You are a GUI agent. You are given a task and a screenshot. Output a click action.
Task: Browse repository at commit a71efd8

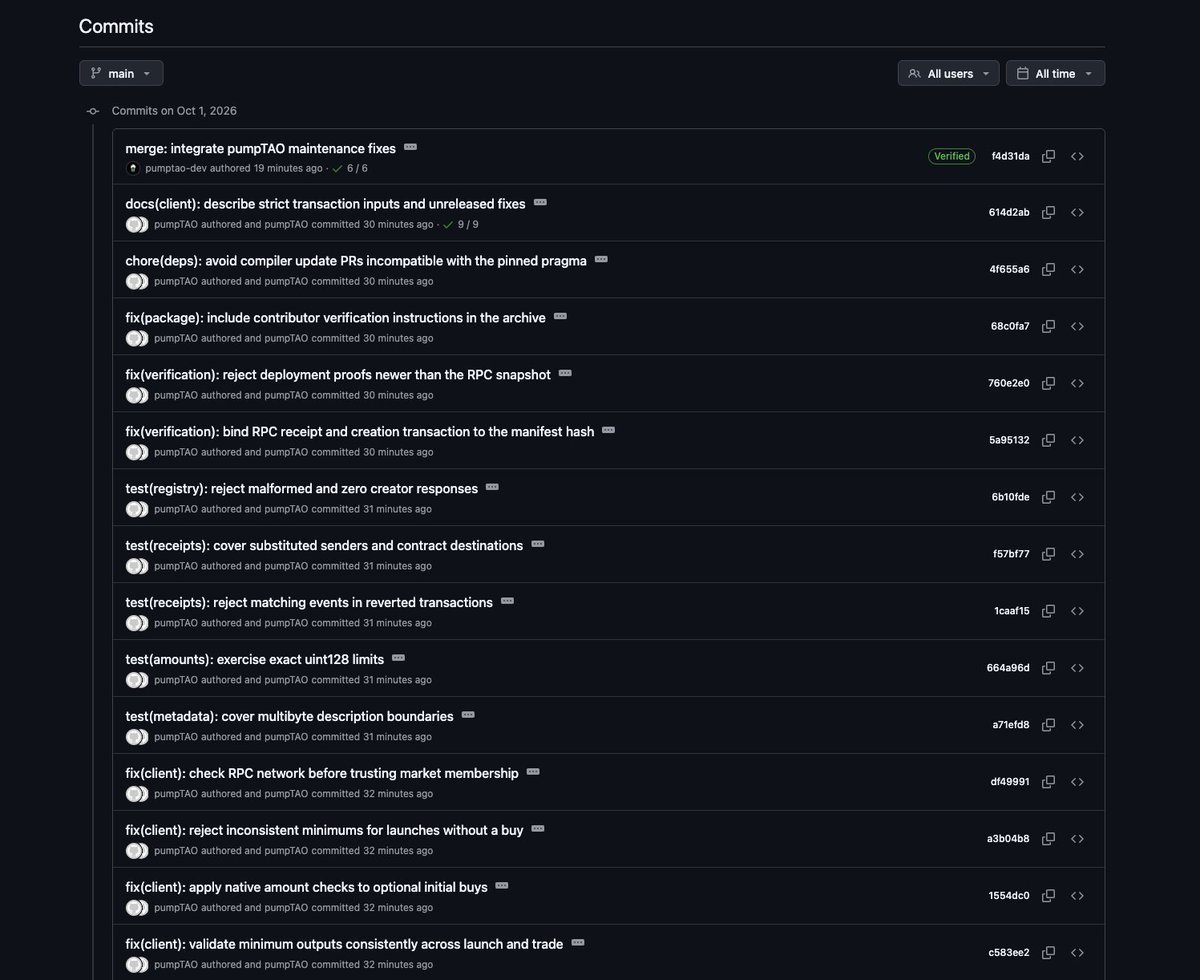tap(1078, 725)
